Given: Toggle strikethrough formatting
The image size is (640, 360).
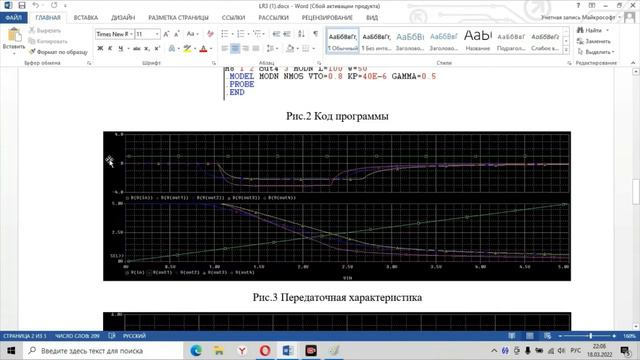Looking at the screenshot, I should click(x=137, y=49).
